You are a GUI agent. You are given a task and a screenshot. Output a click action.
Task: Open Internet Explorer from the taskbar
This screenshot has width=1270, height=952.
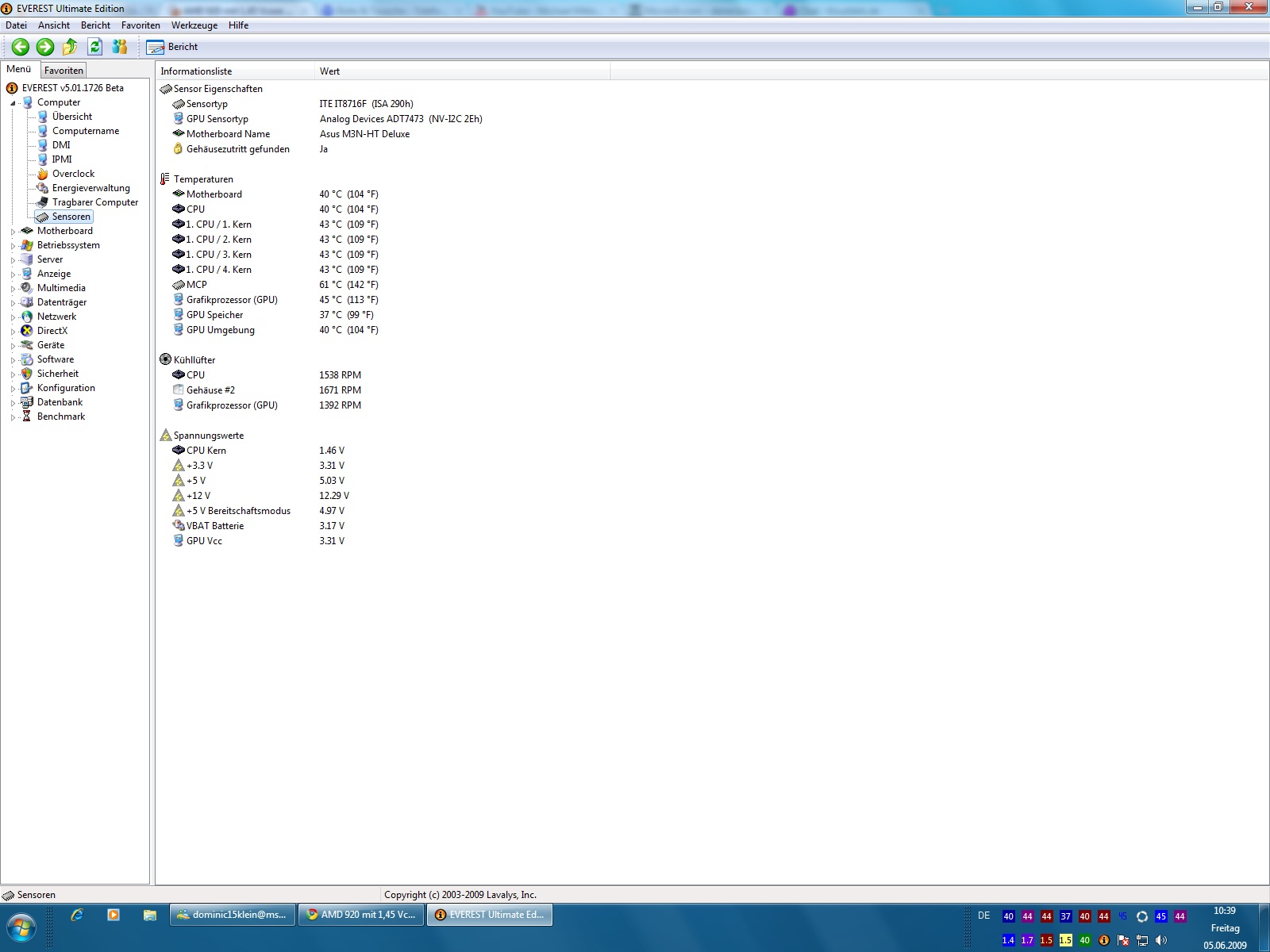coord(77,915)
